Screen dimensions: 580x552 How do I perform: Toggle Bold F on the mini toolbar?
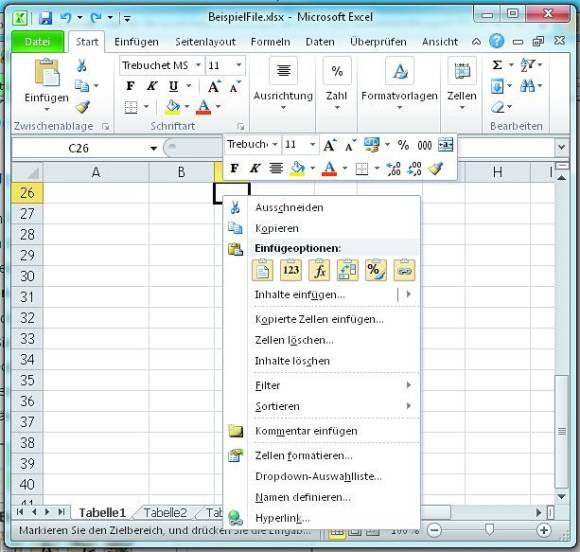pos(234,169)
